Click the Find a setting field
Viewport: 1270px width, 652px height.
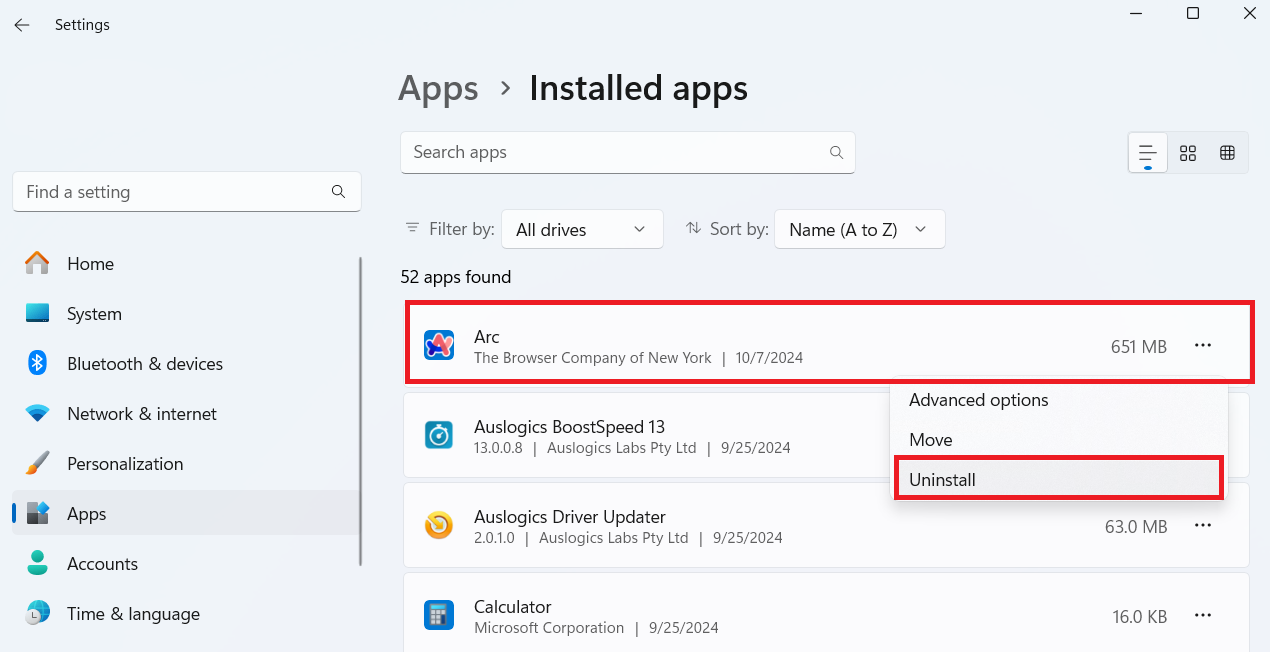[x=187, y=192]
